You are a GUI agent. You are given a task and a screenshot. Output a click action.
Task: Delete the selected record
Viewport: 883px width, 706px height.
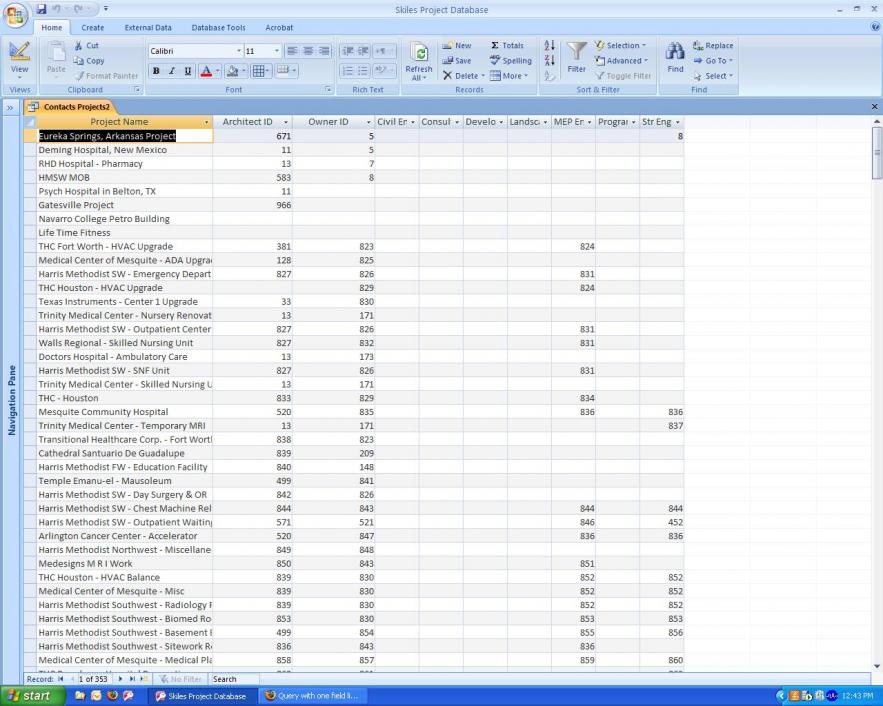pos(461,76)
